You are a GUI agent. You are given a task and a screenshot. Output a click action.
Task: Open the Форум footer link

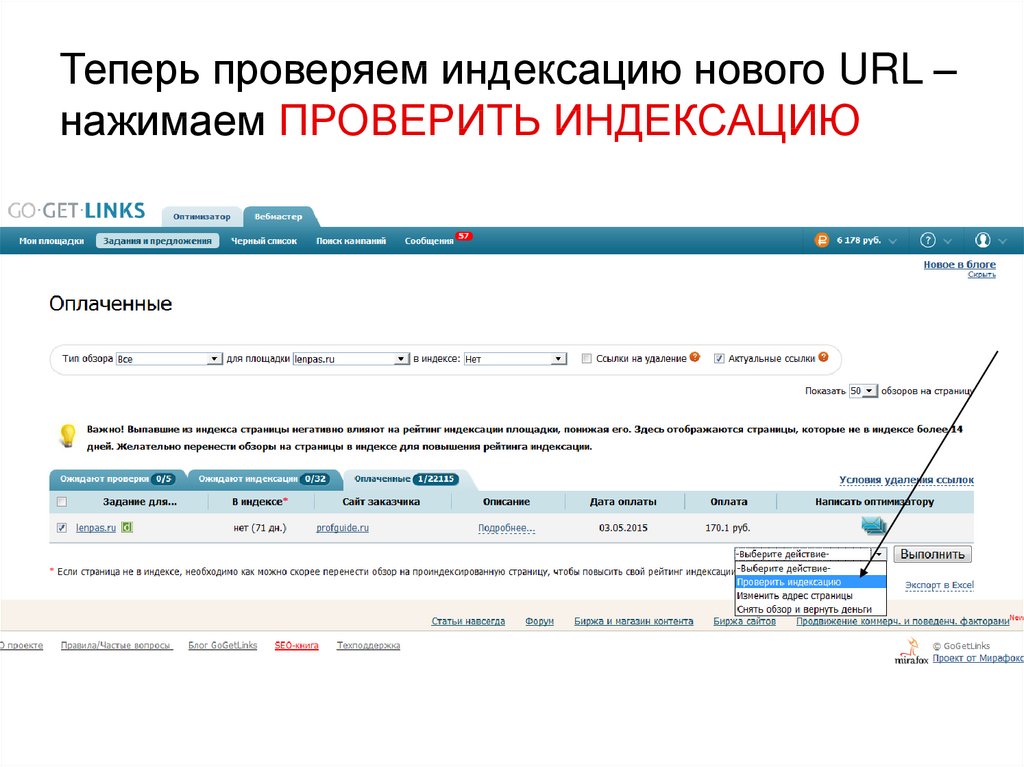pos(539,621)
